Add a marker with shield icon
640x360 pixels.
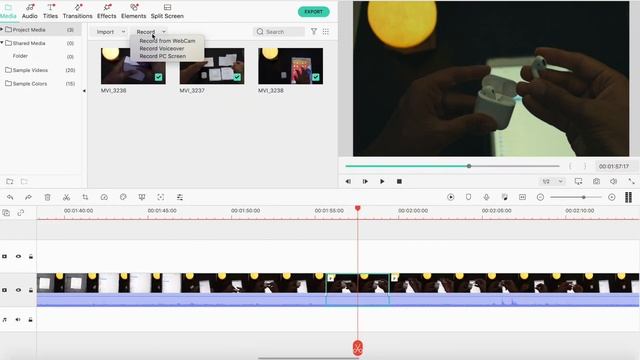pyautogui.click(x=469, y=197)
